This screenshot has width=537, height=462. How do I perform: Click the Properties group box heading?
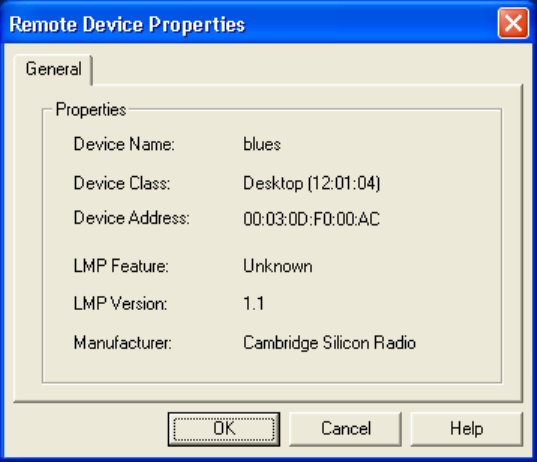91,110
